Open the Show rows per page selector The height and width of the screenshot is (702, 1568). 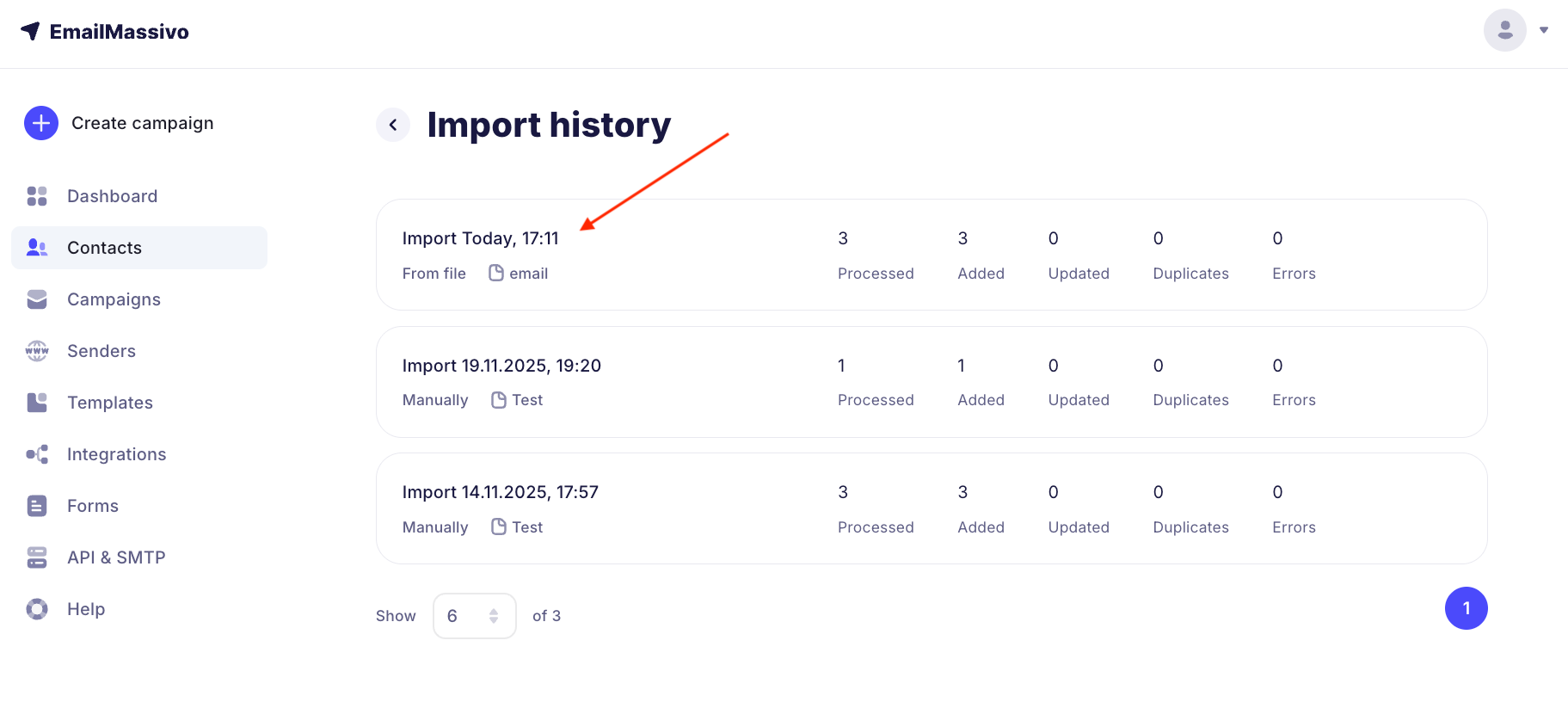coord(474,616)
